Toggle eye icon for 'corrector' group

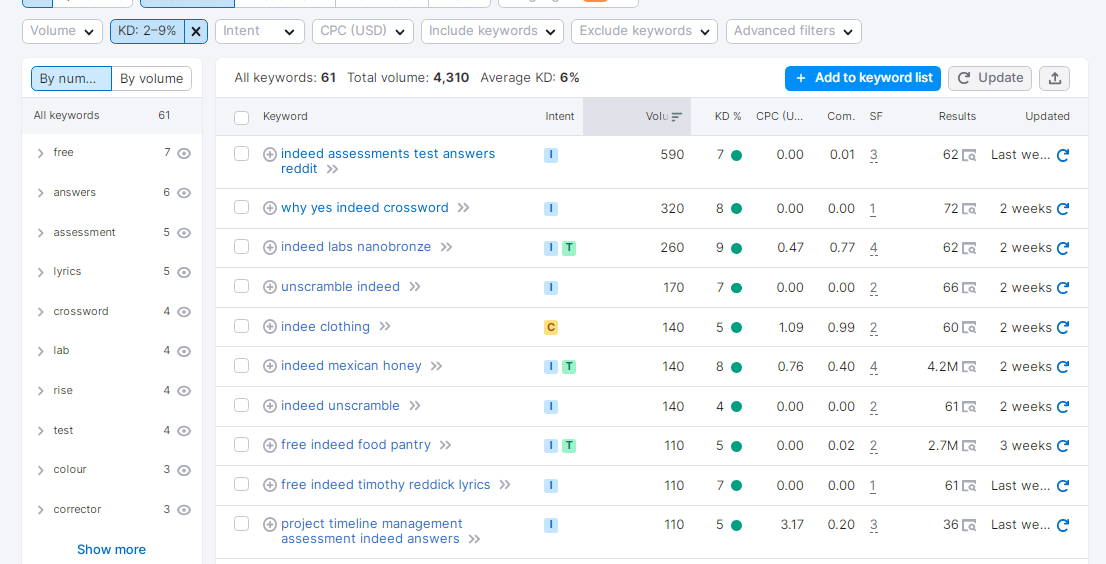pos(184,510)
